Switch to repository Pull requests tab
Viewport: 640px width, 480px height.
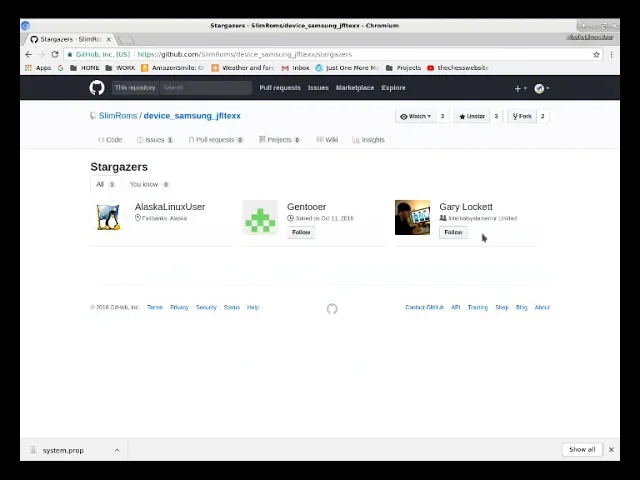pyautogui.click(x=216, y=140)
